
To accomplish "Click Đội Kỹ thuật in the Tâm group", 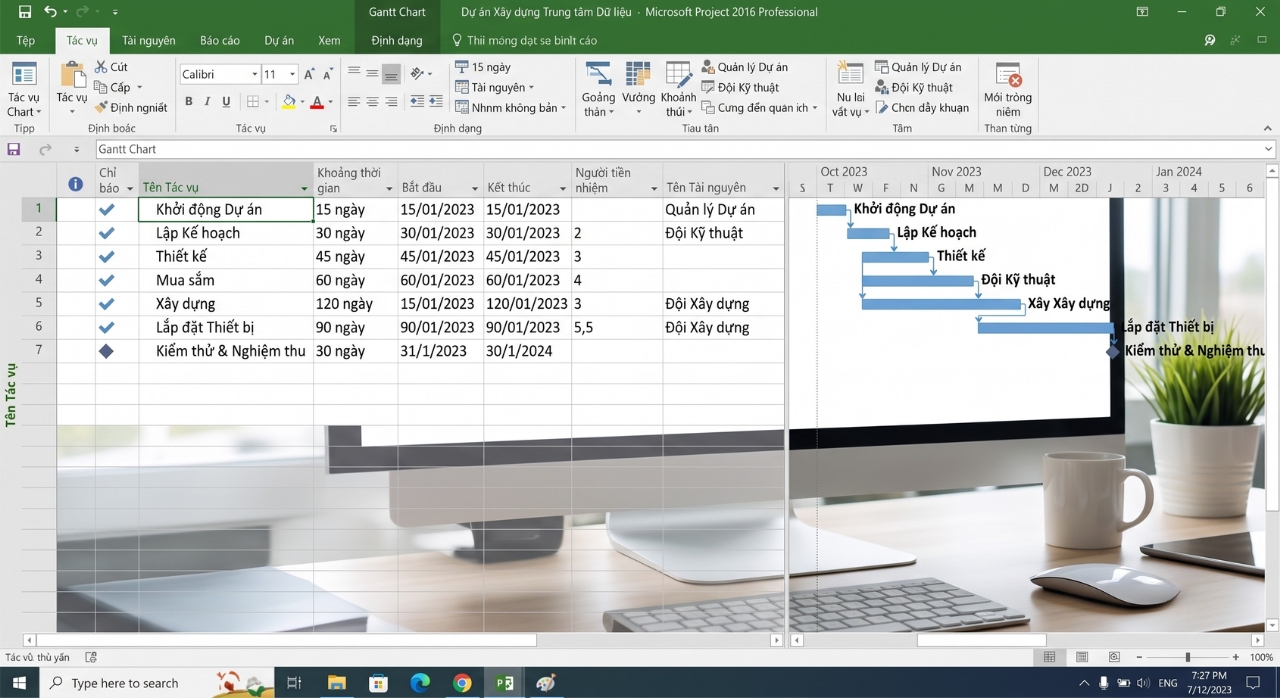I will pyautogui.click(x=913, y=87).
